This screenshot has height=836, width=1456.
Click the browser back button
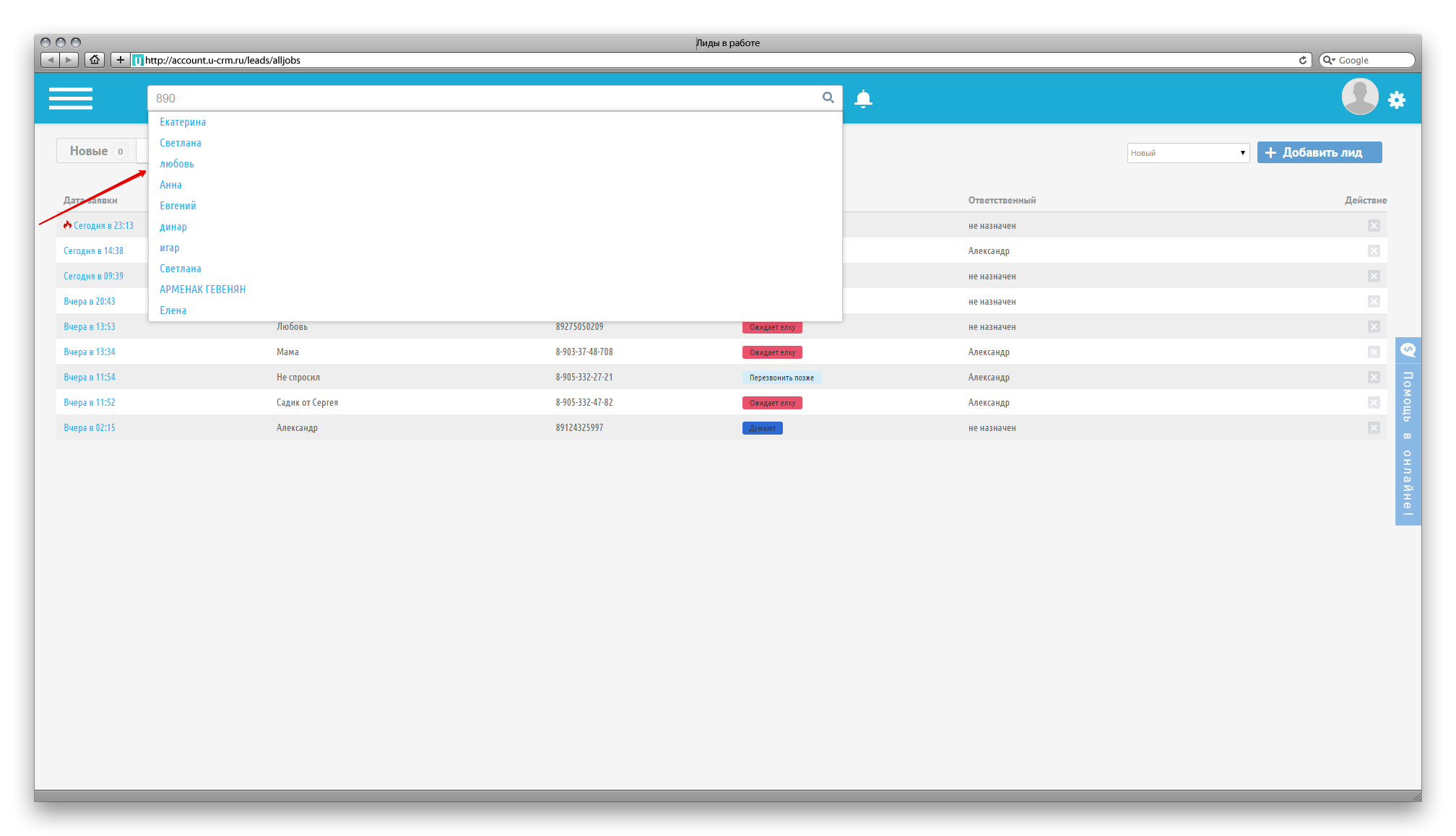[50, 60]
